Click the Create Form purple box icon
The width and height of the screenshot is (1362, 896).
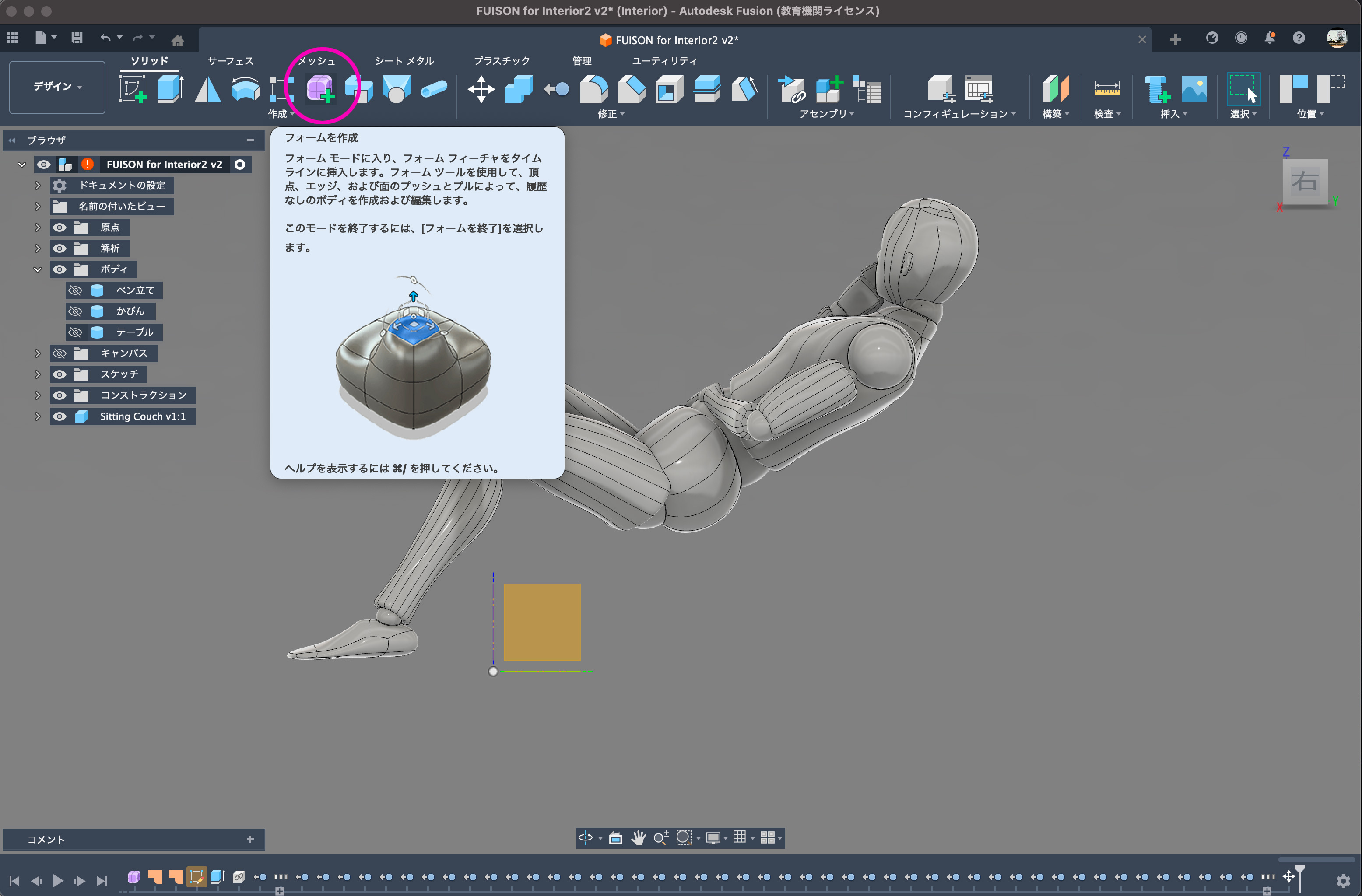coord(320,89)
